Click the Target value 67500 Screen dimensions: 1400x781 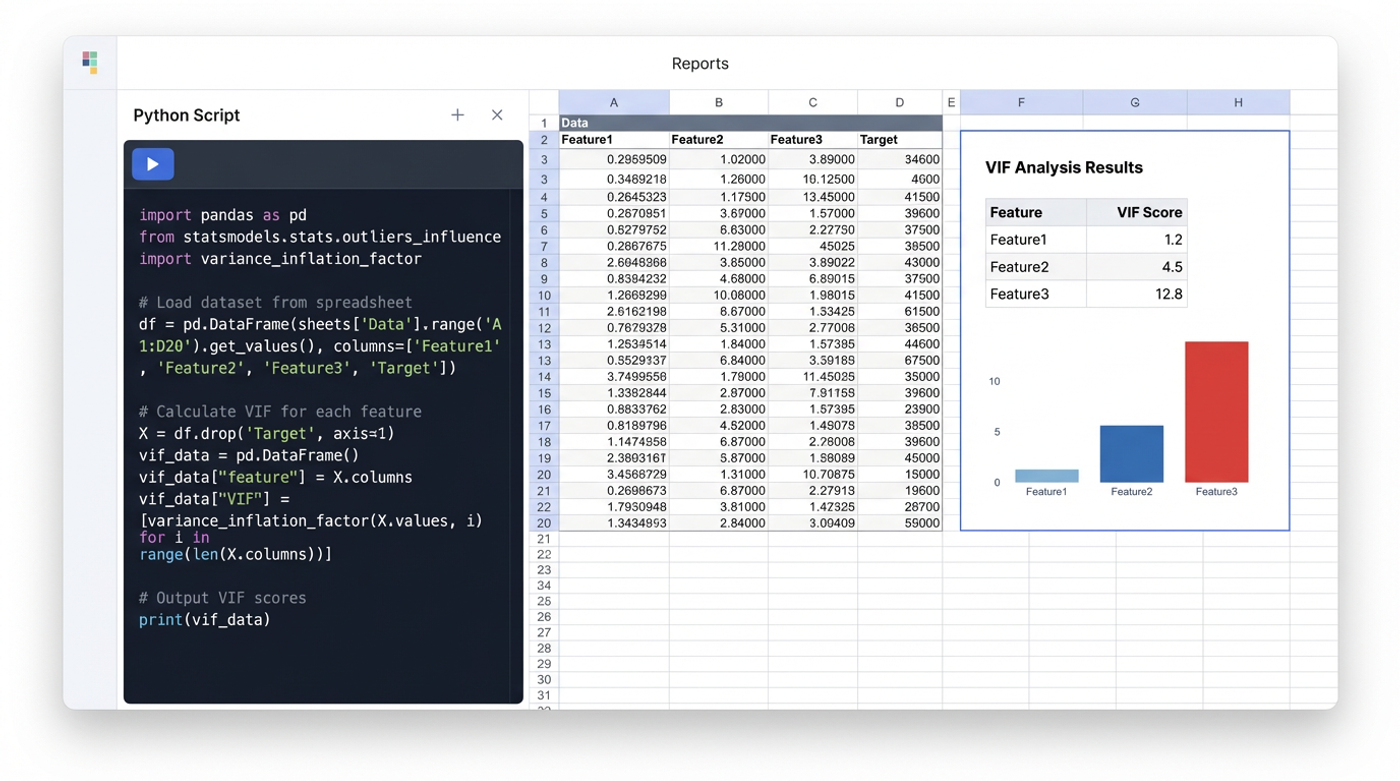[900, 360]
